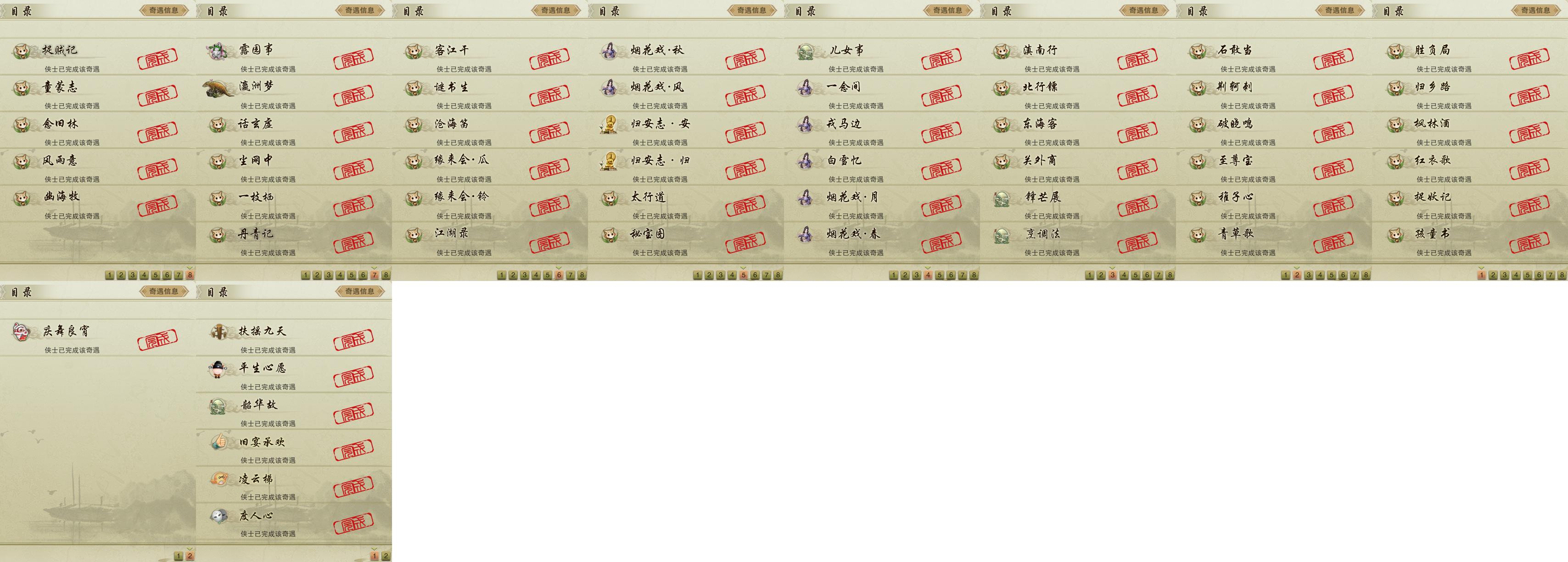This screenshot has height=562, width=1568.
Task: Click the 奇遇信息 button above 庆舞良宵
Action: click(x=163, y=292)
